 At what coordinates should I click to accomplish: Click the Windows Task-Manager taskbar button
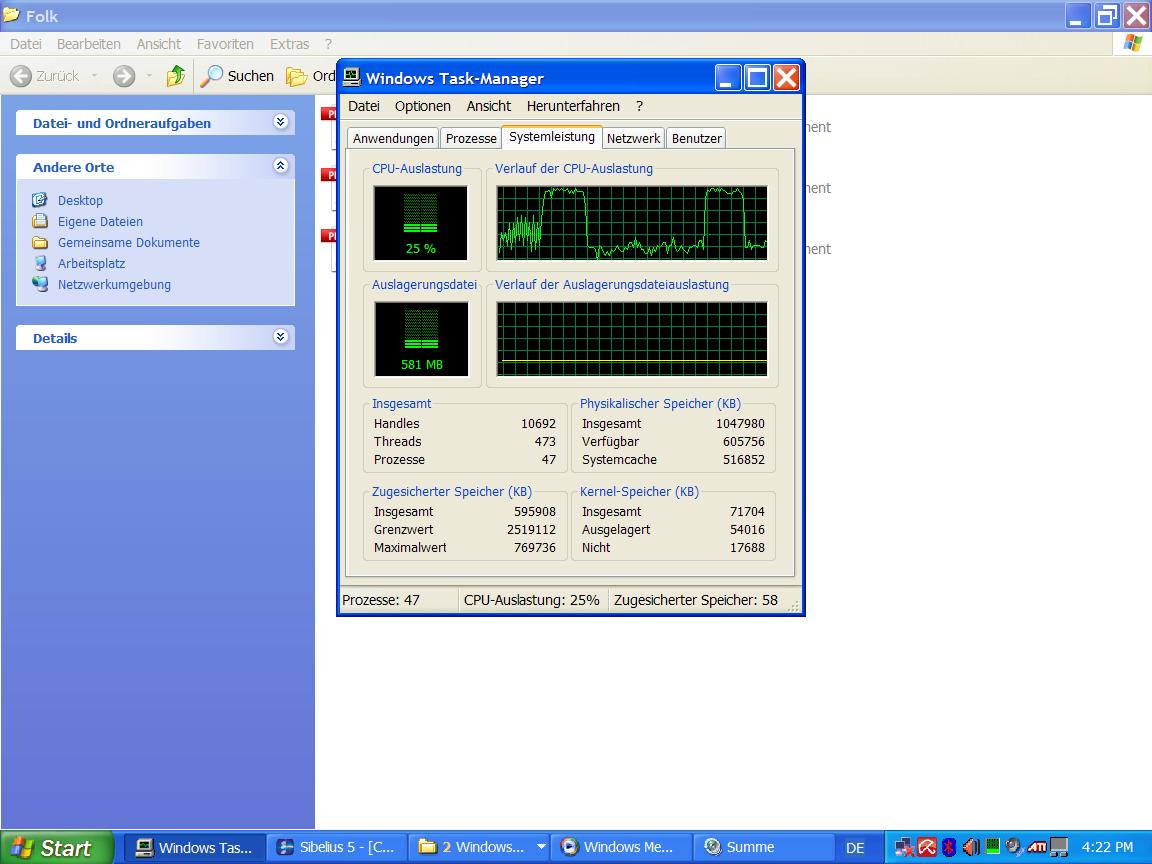194,847
